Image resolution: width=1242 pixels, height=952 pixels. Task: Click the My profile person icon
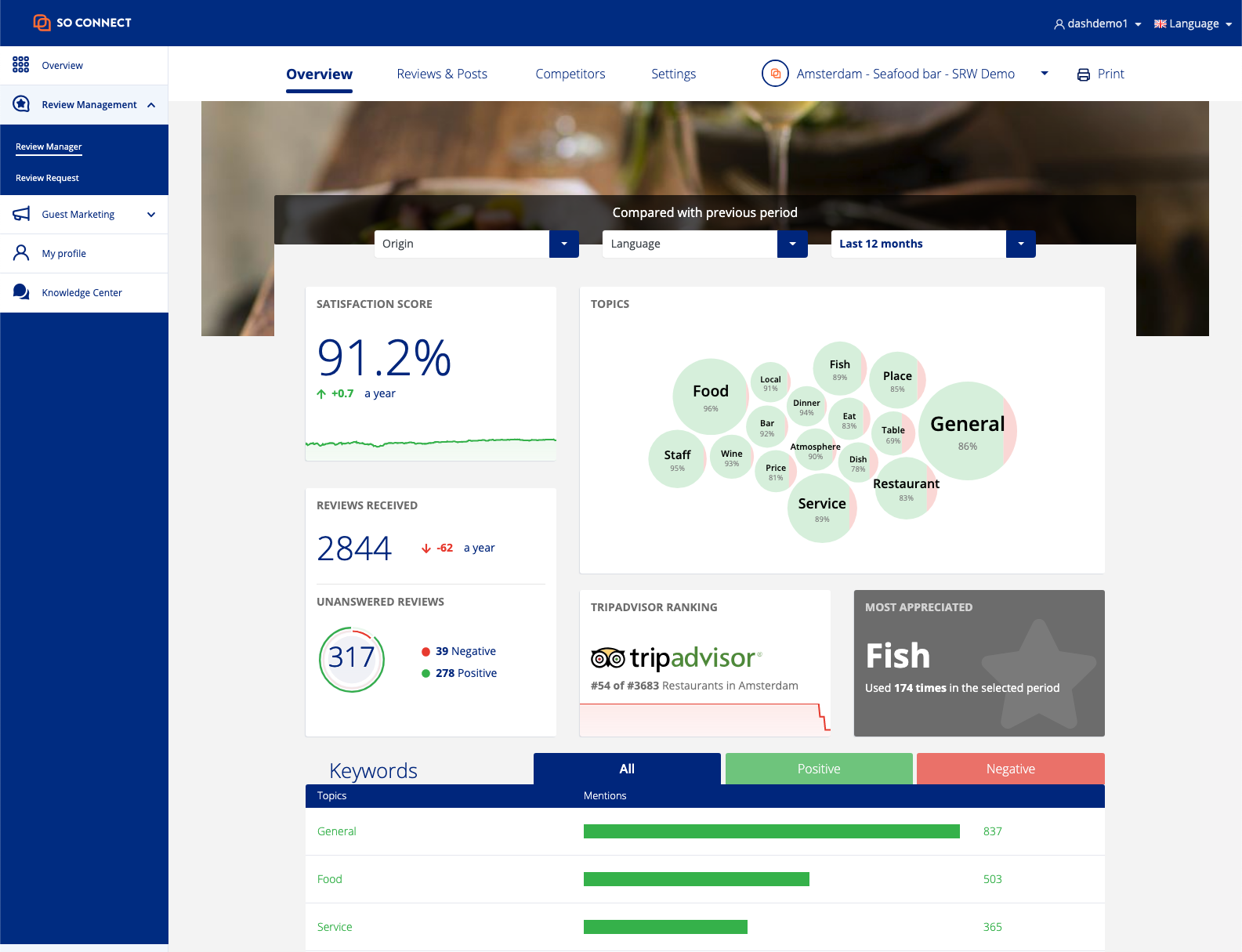point(21,253)
